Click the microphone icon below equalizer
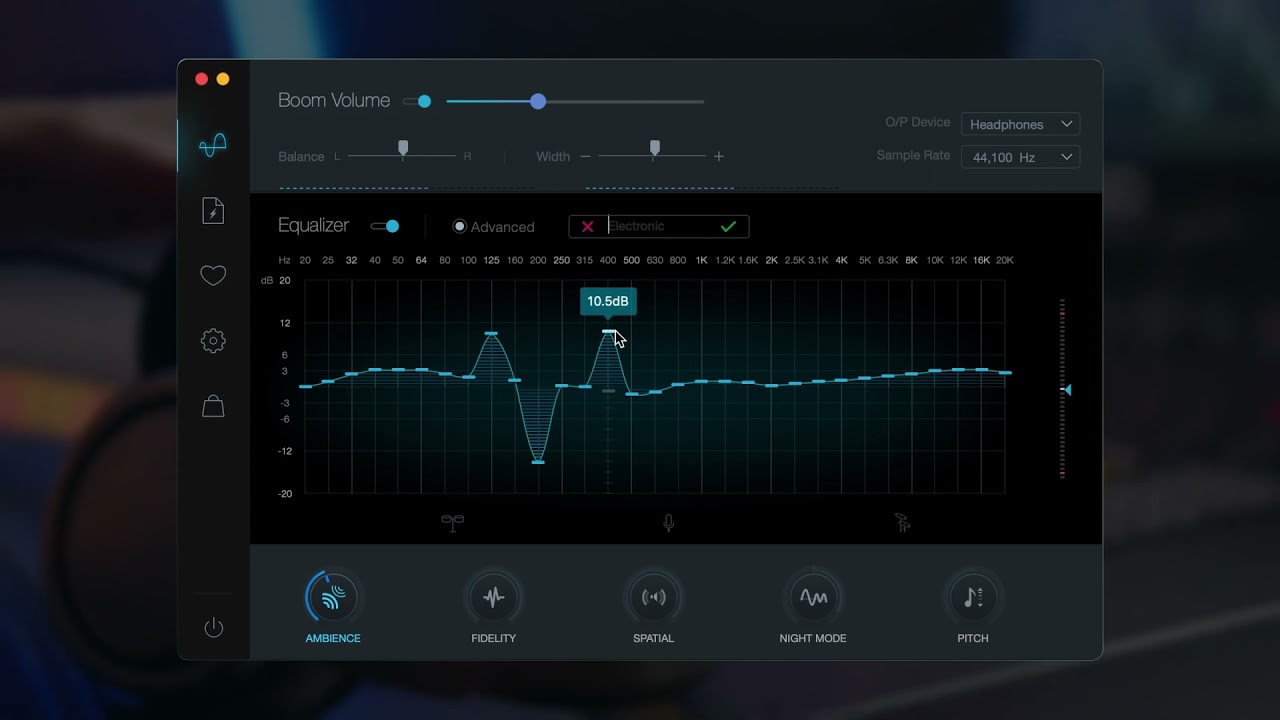The height and width of the screenshot is (720, 1280). (x=669, y=522)
